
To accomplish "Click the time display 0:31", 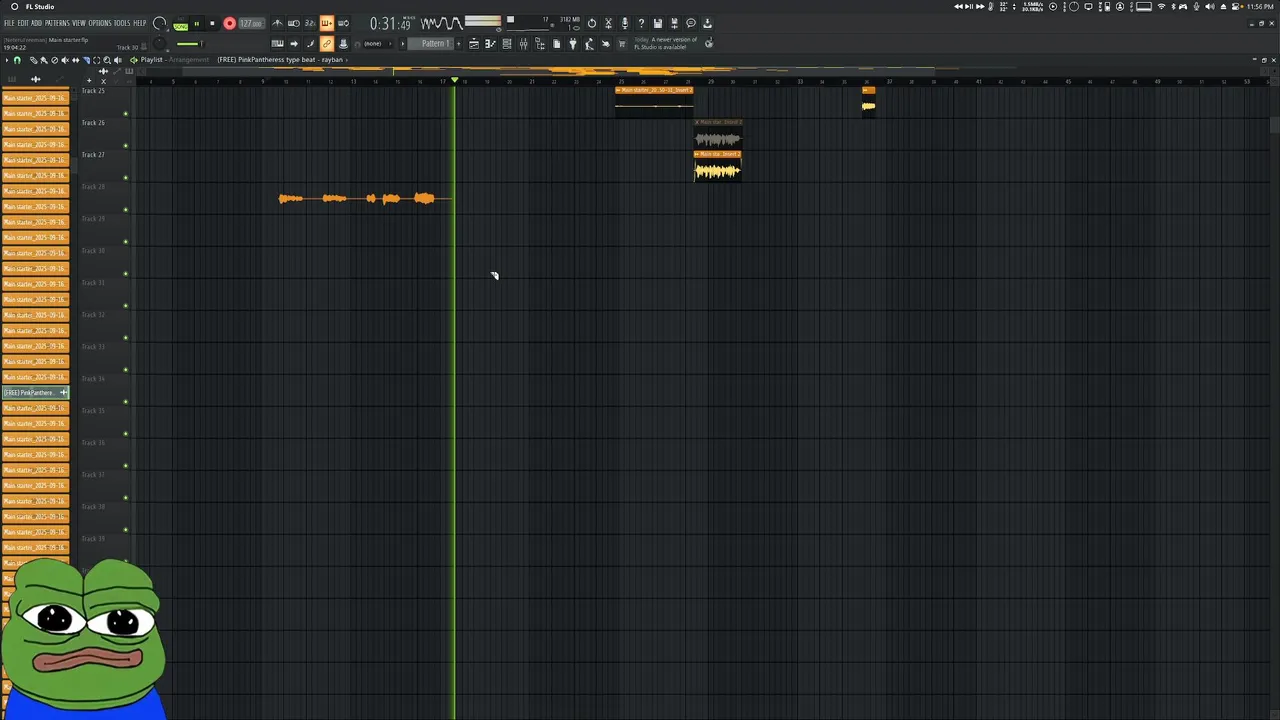I will point(390,23).
